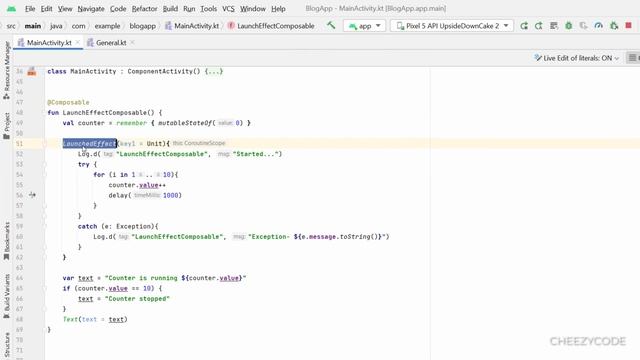Image resolution: width=640 pixels, height=360 pixels.
Task: Click Apply Changes and Restart Activity icon
Action: click(x=539, y=26)
